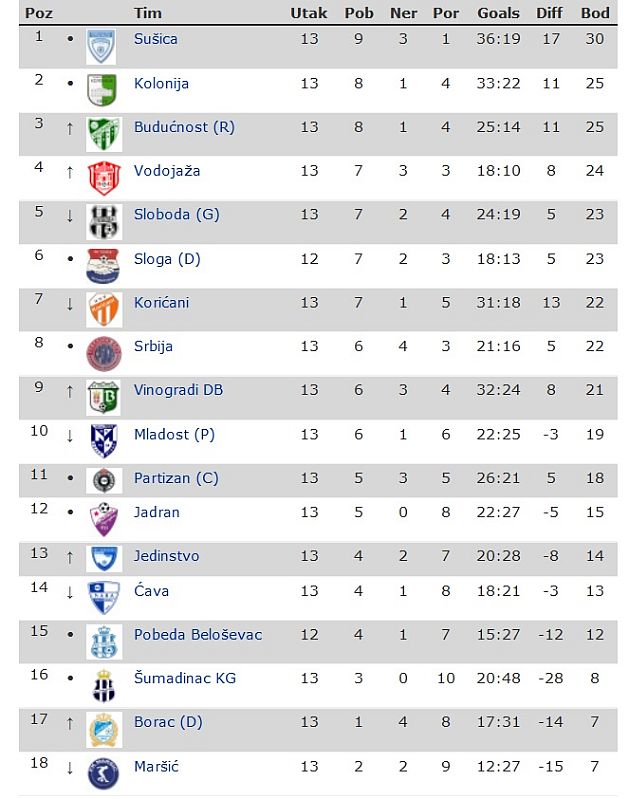The height and width of the screenshot is (799, 630).
Task: Click the Jedinstvo team name link
Action: click(166, 555)
